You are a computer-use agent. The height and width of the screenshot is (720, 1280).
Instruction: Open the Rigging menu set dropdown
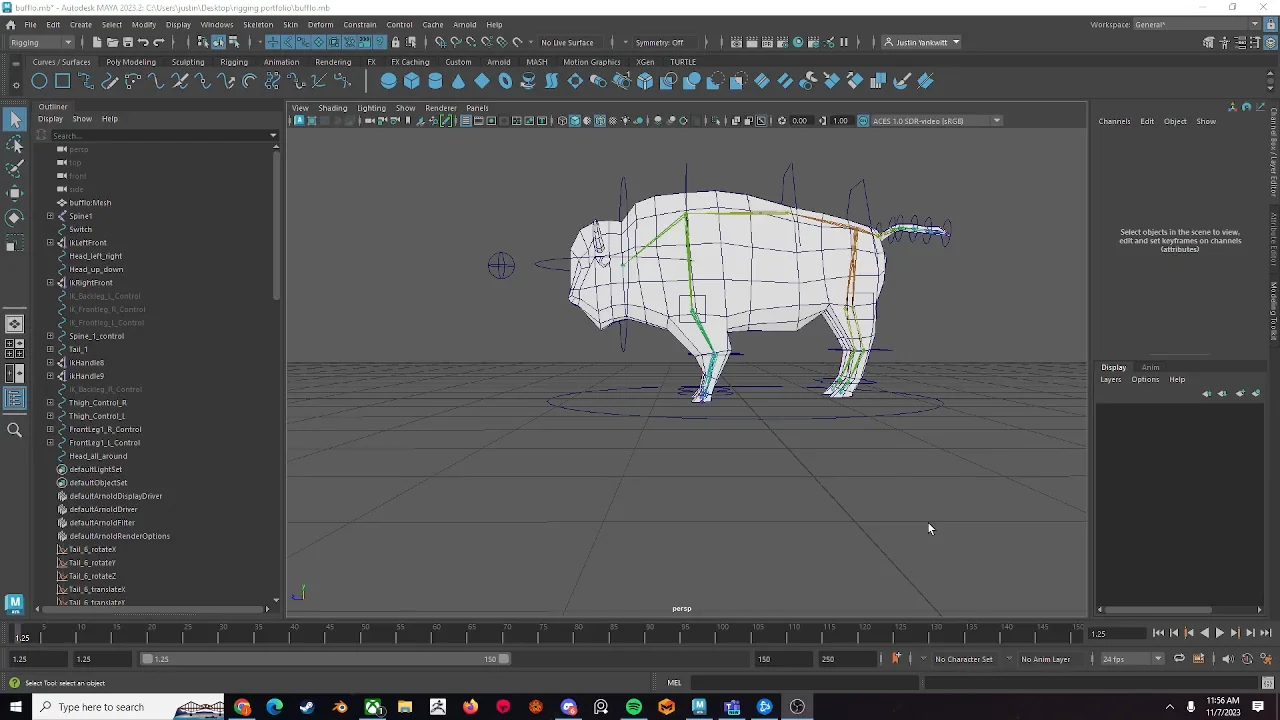coord(40,42)
